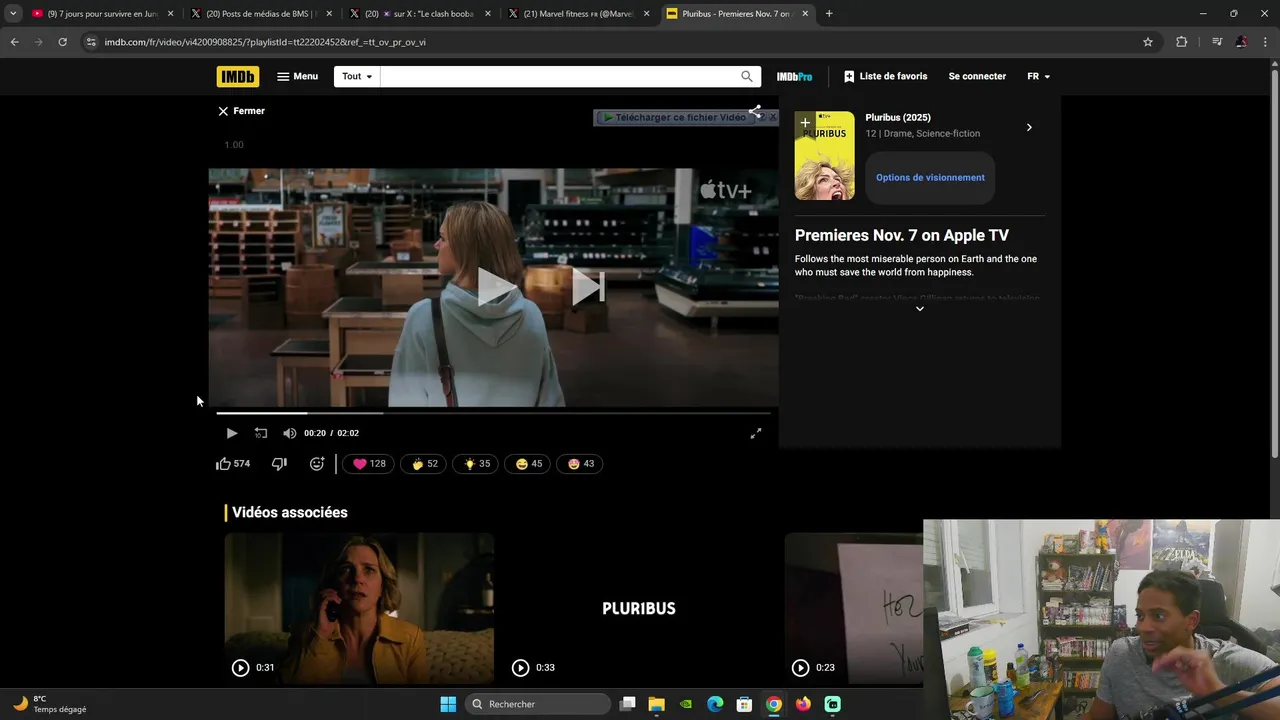1280x720 pixels.
Task: Open Firefox from taskbar
Action: (x=803, y=704)
